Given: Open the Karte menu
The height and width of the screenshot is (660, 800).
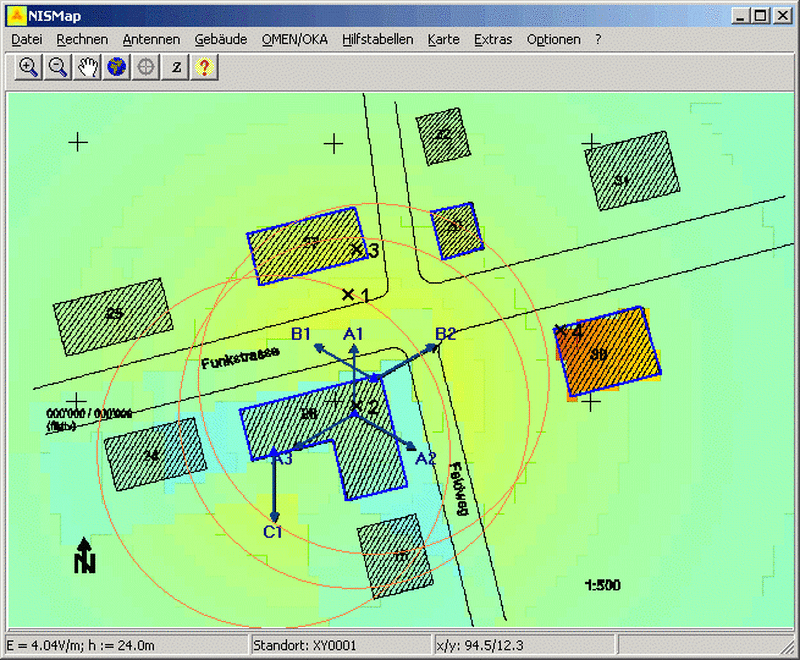Looking at the screenshot, I should tap(443, 39).
